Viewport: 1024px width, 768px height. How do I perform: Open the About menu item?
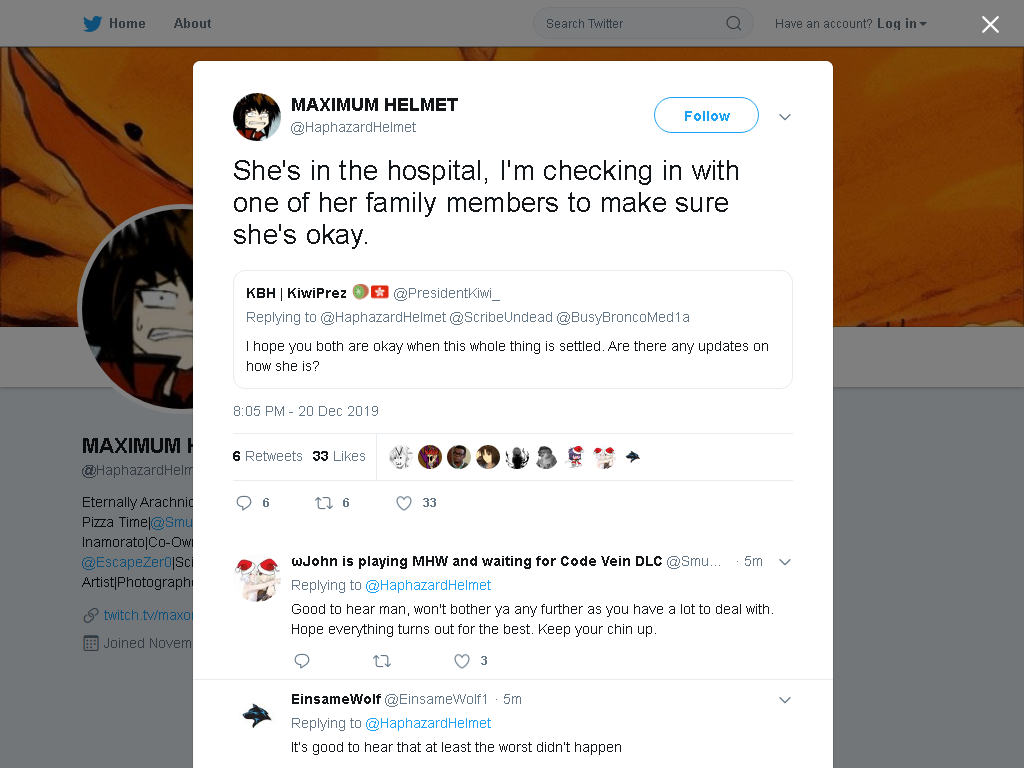pos(193,24)
